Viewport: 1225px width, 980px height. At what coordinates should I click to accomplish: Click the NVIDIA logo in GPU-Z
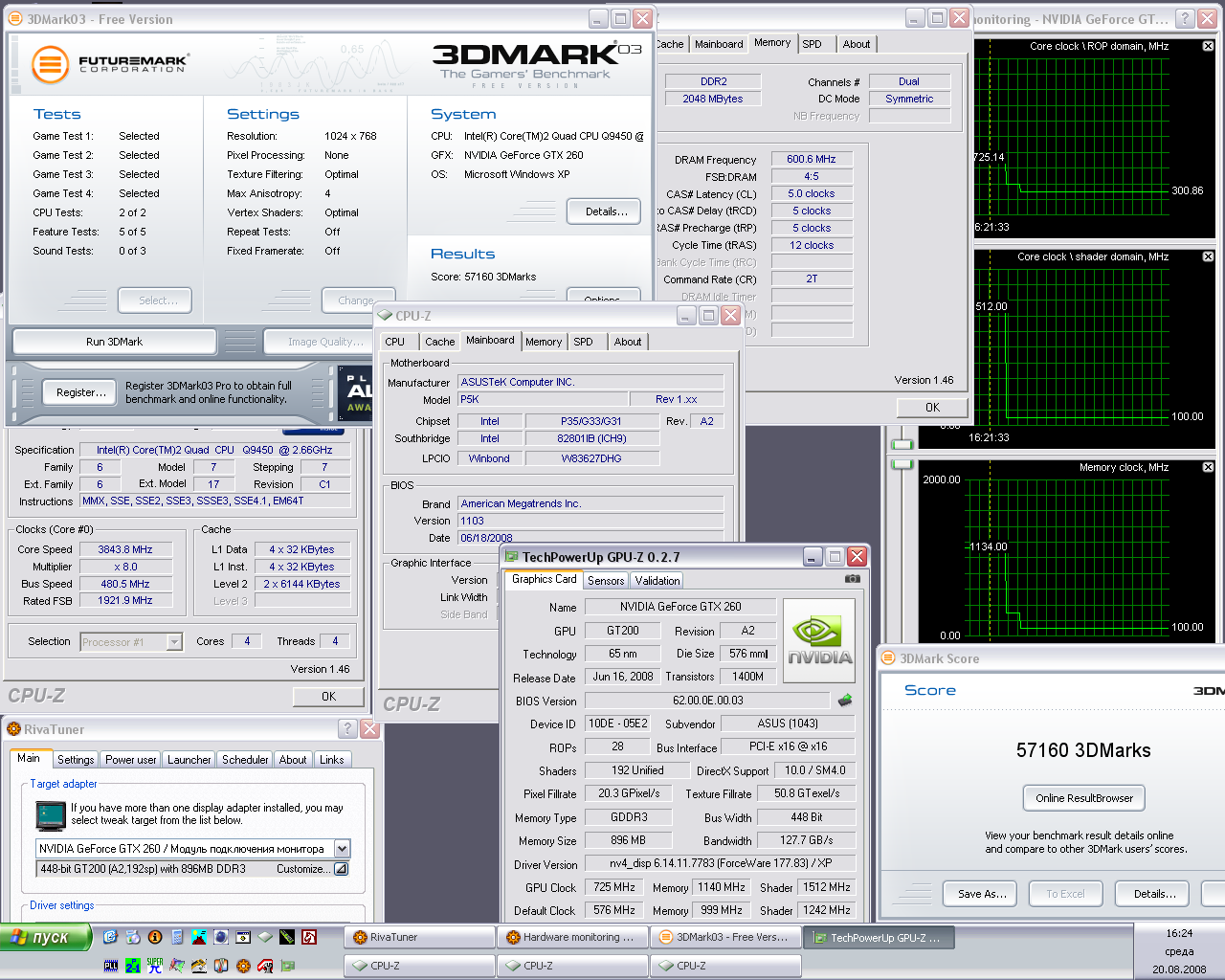point(819,640)
